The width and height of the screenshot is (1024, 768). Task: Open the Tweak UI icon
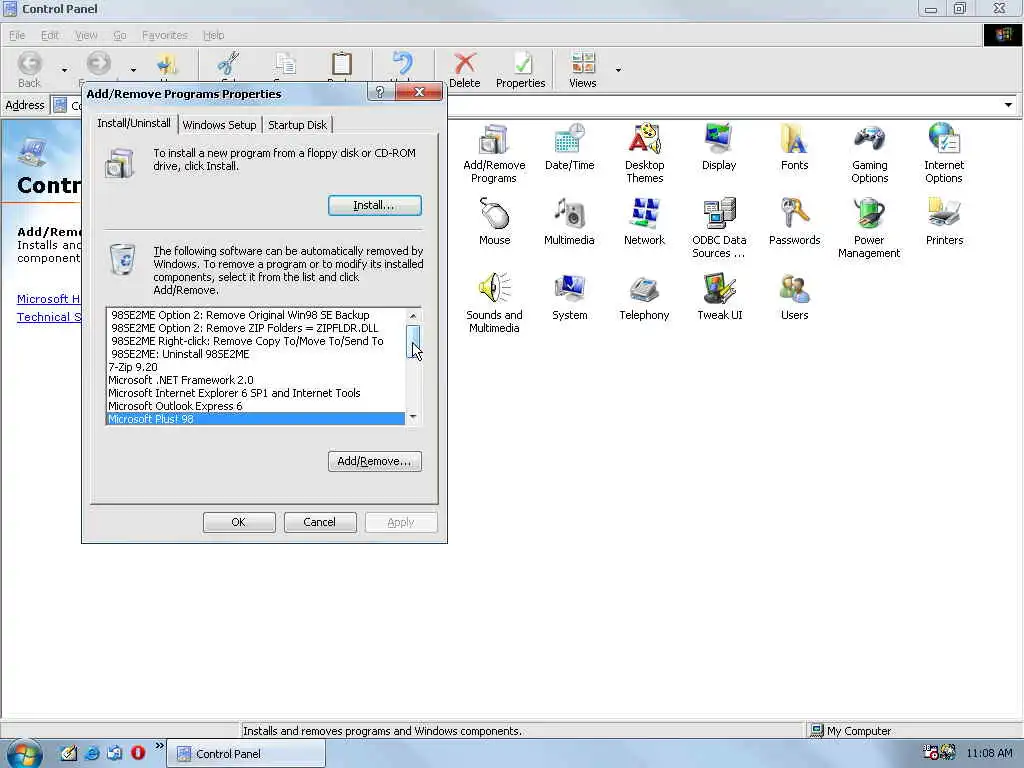(x=720, y=297)
